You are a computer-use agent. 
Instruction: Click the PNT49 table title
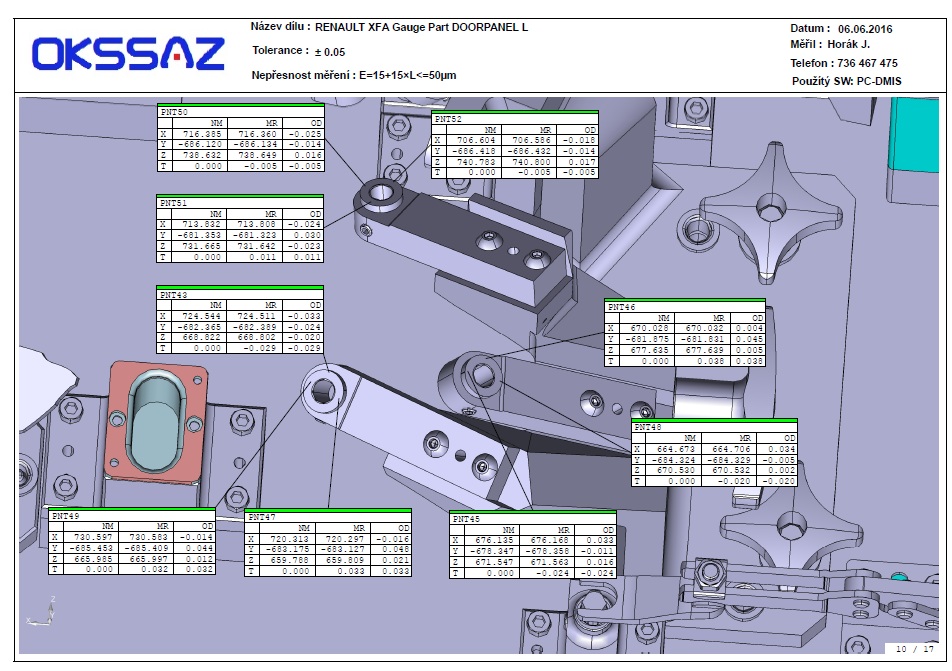pos(66,516)
